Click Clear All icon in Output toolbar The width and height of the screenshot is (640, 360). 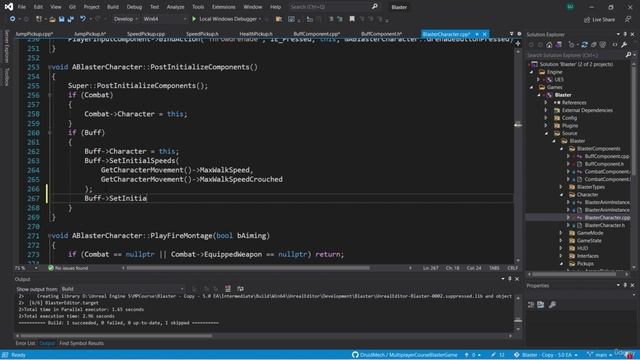tap(228, 289)
